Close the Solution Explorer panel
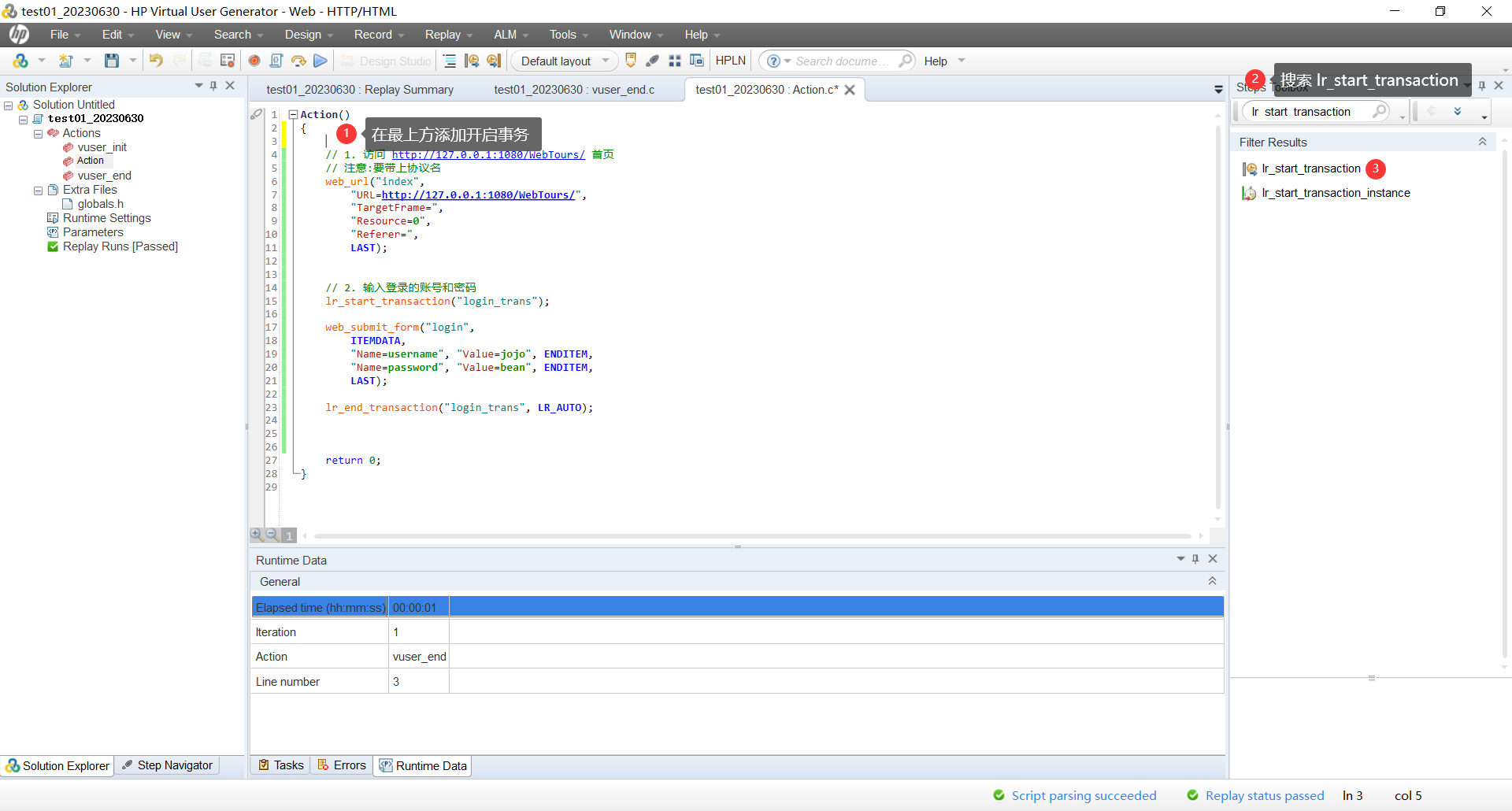The width and height of the screenshot is (1512, 811). click(x=230, y=86)
